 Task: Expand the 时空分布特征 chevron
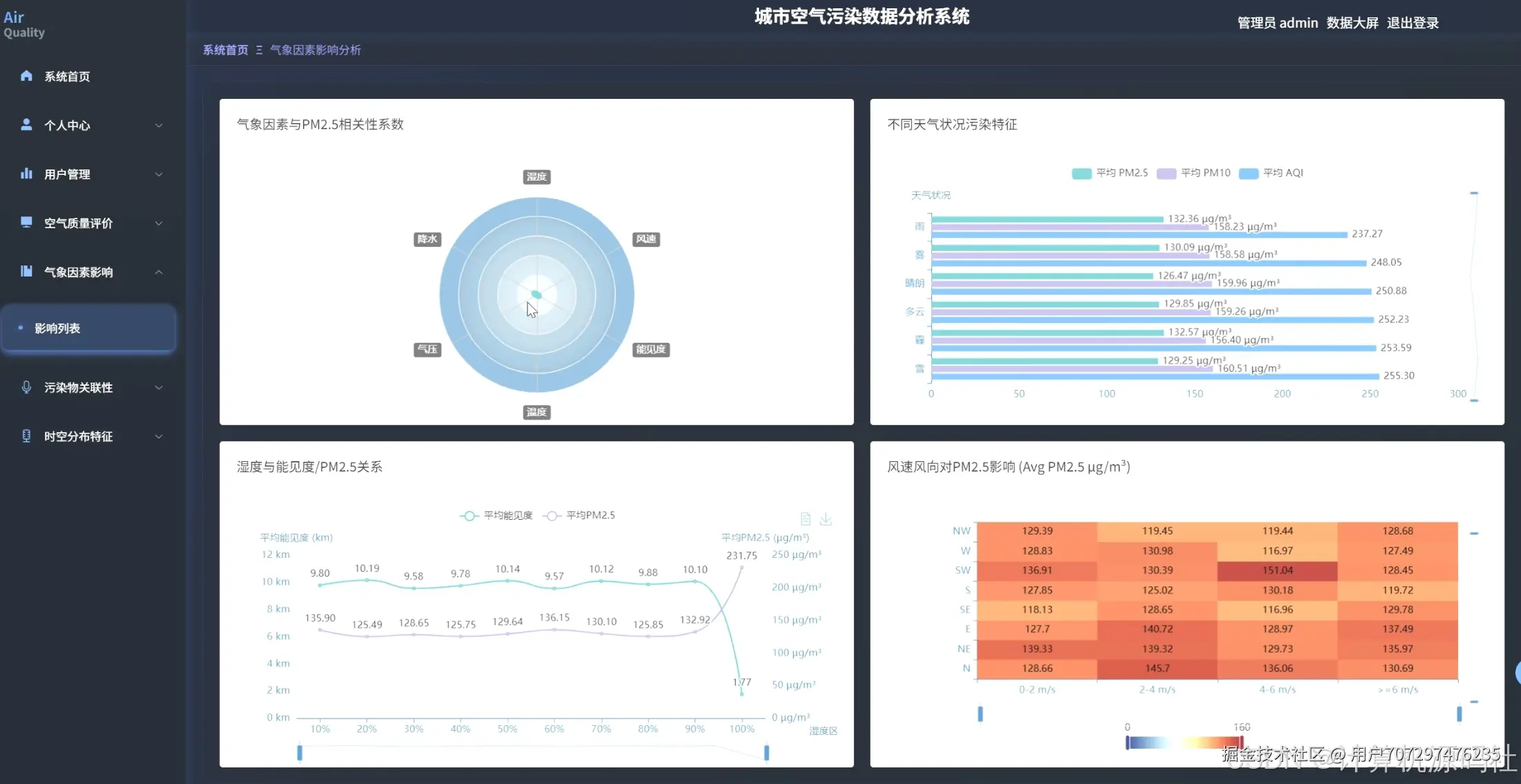[x=159, y=437]
